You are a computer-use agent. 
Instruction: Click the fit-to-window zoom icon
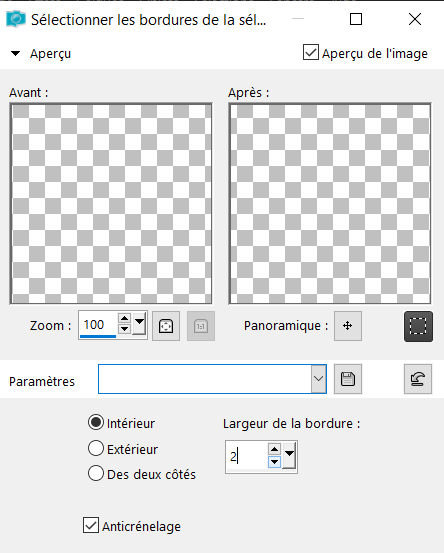tap(166, 326)
